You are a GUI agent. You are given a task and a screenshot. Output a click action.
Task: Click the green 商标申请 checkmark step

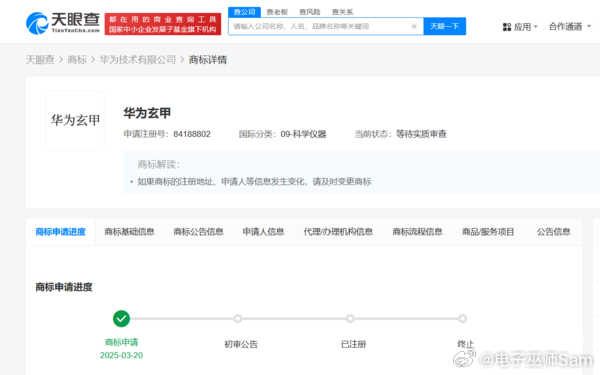[x=121, y=318]
